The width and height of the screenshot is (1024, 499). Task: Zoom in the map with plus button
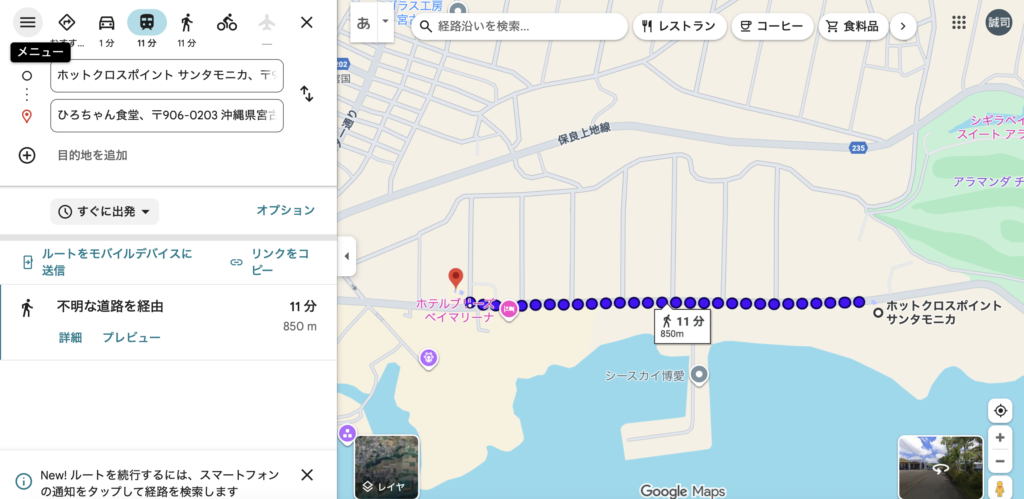coord(999,438)
